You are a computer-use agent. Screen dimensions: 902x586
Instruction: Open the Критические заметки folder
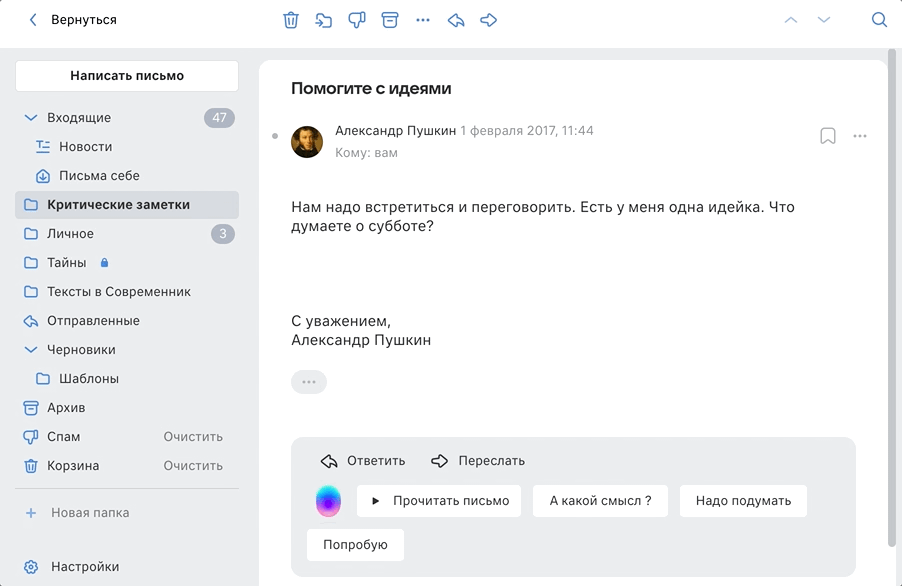[127, 205]
